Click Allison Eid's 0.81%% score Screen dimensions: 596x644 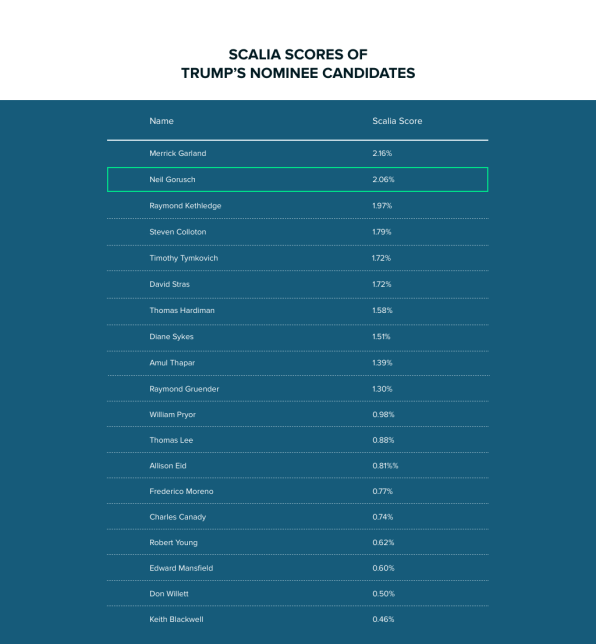(385, 466)
